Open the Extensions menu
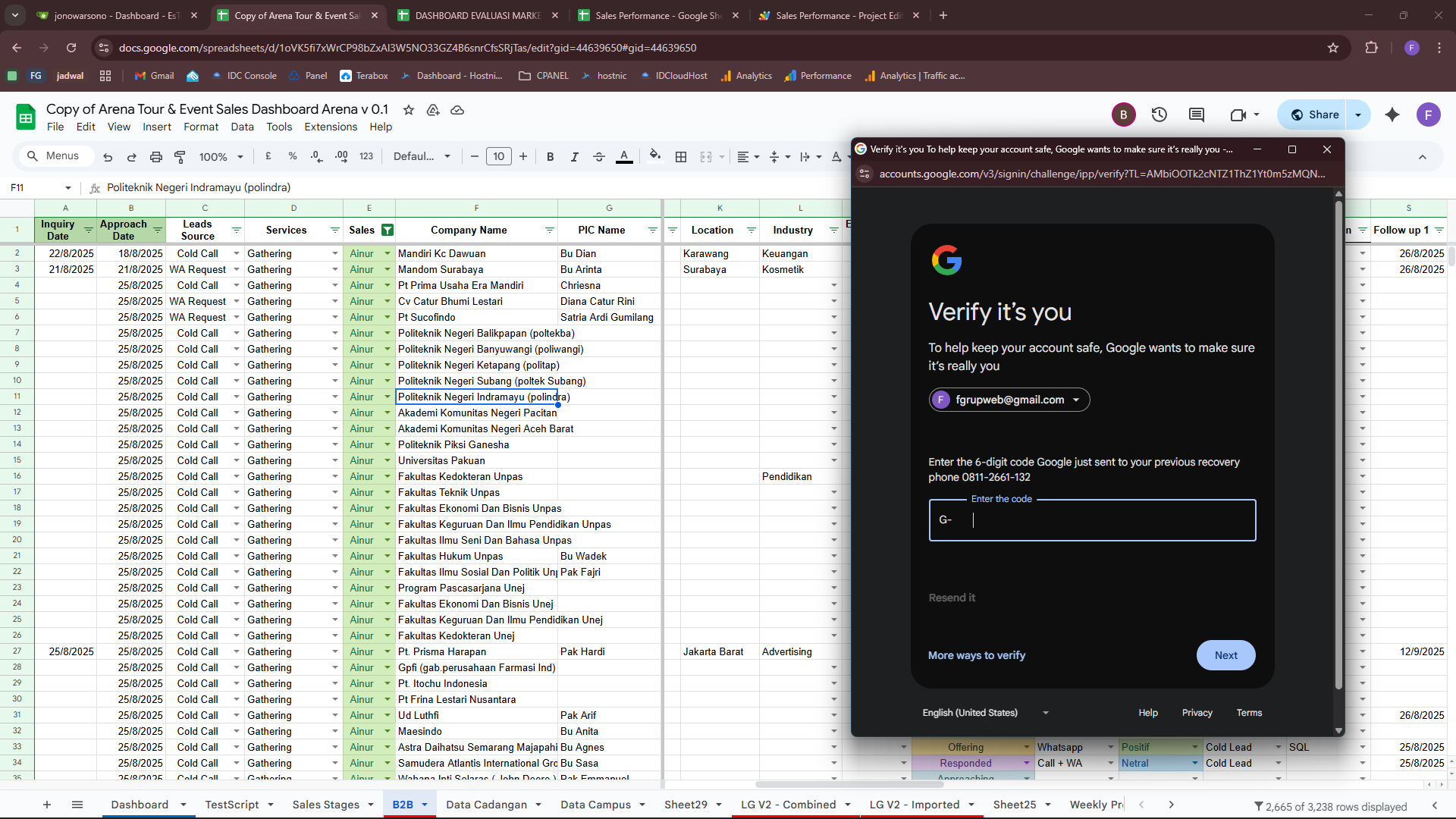Image resolution: width=1456 pixels, height=819 pixels. tap(331, 127)
